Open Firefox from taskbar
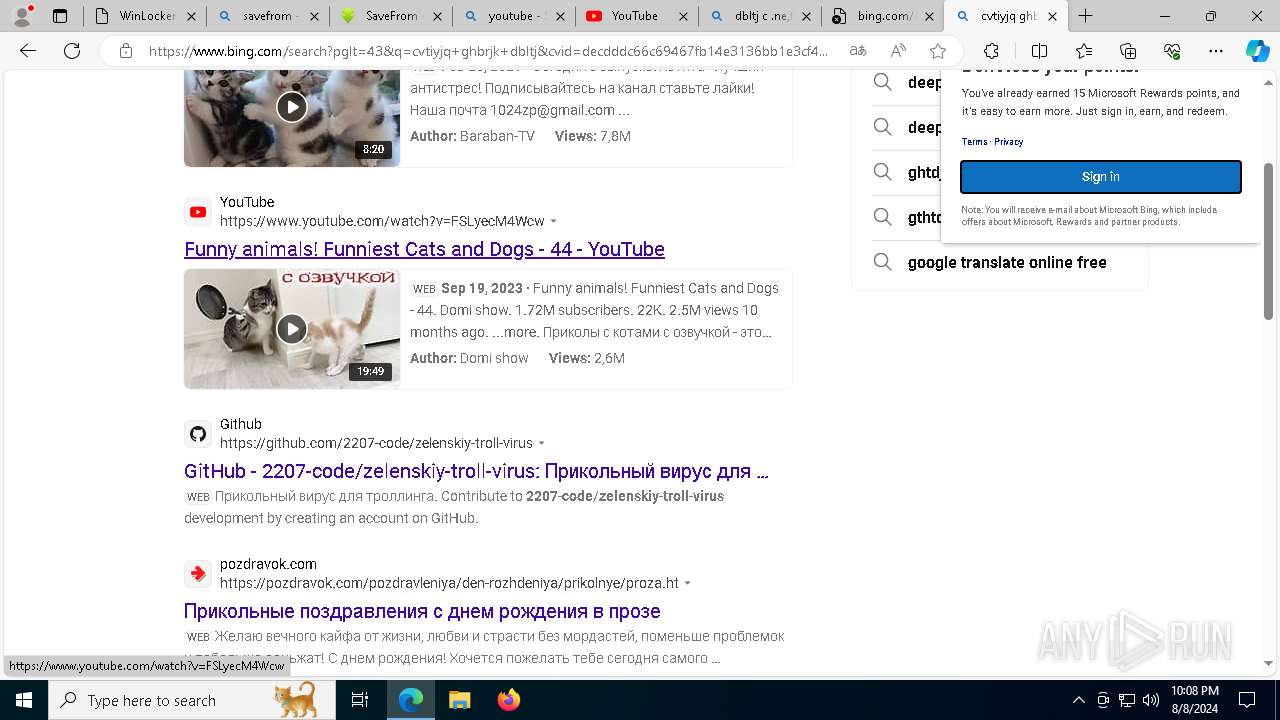The width and height of the screenshot is (1280, 720). coord(508,700)
